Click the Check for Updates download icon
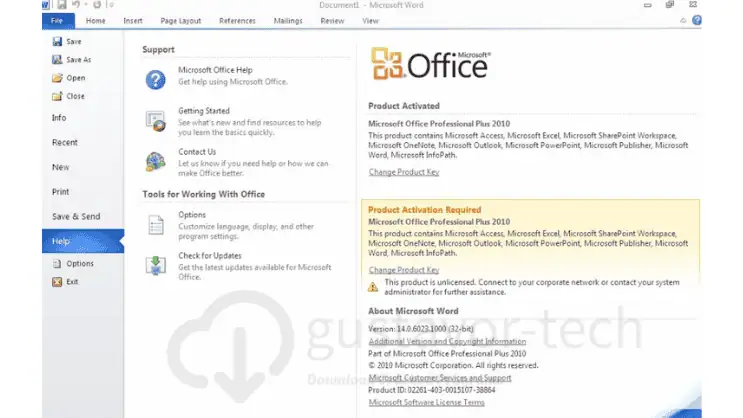743x418 pixels. point(155,265)
